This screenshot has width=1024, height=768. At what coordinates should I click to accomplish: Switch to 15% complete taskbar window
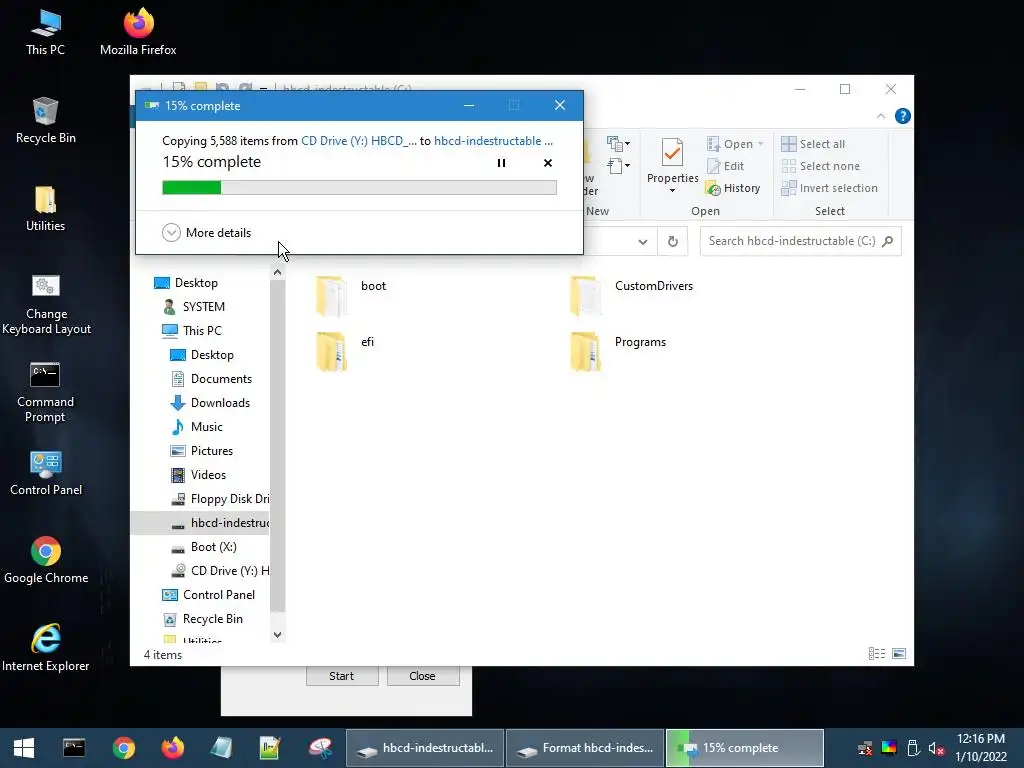(745, 748)
